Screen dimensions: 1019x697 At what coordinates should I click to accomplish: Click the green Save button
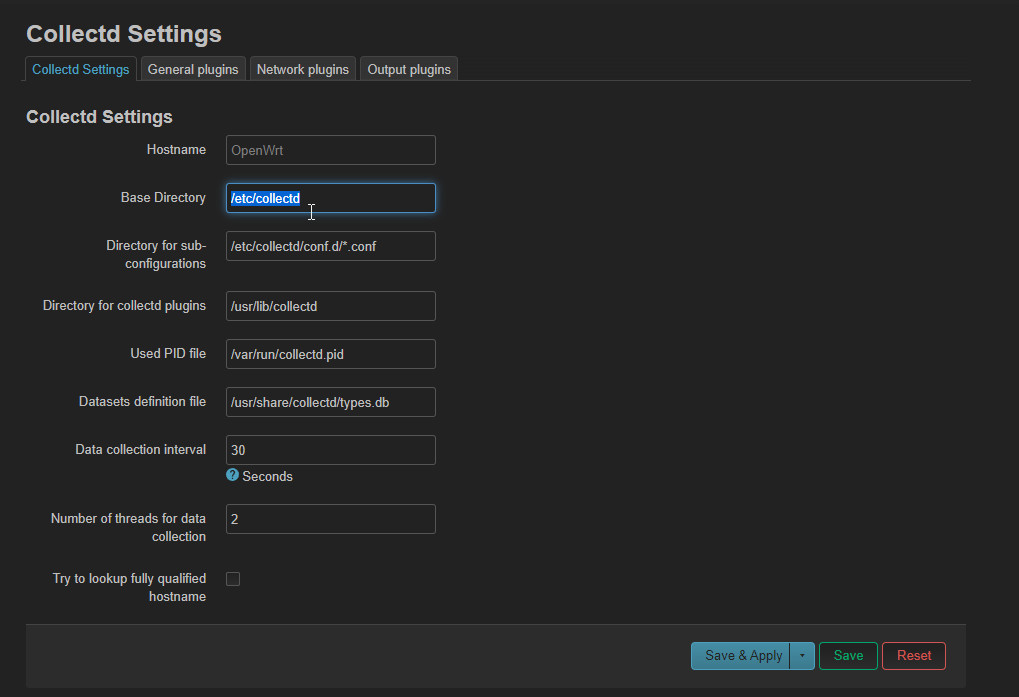(848, 656)
